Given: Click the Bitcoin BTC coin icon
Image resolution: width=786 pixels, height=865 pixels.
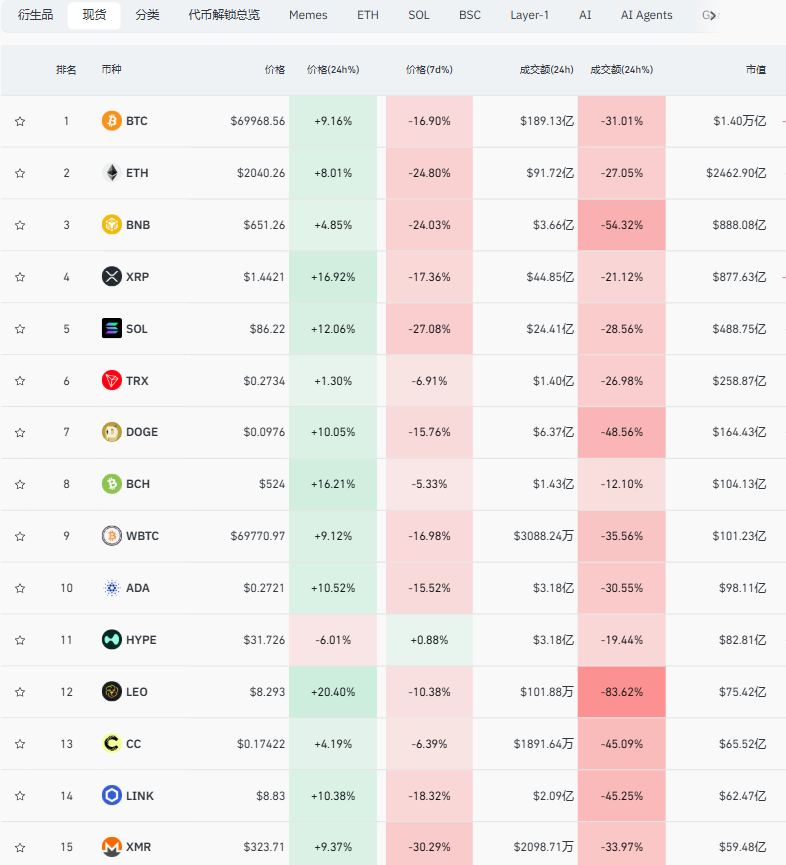Looking at the screenshot, I should 112,121.
